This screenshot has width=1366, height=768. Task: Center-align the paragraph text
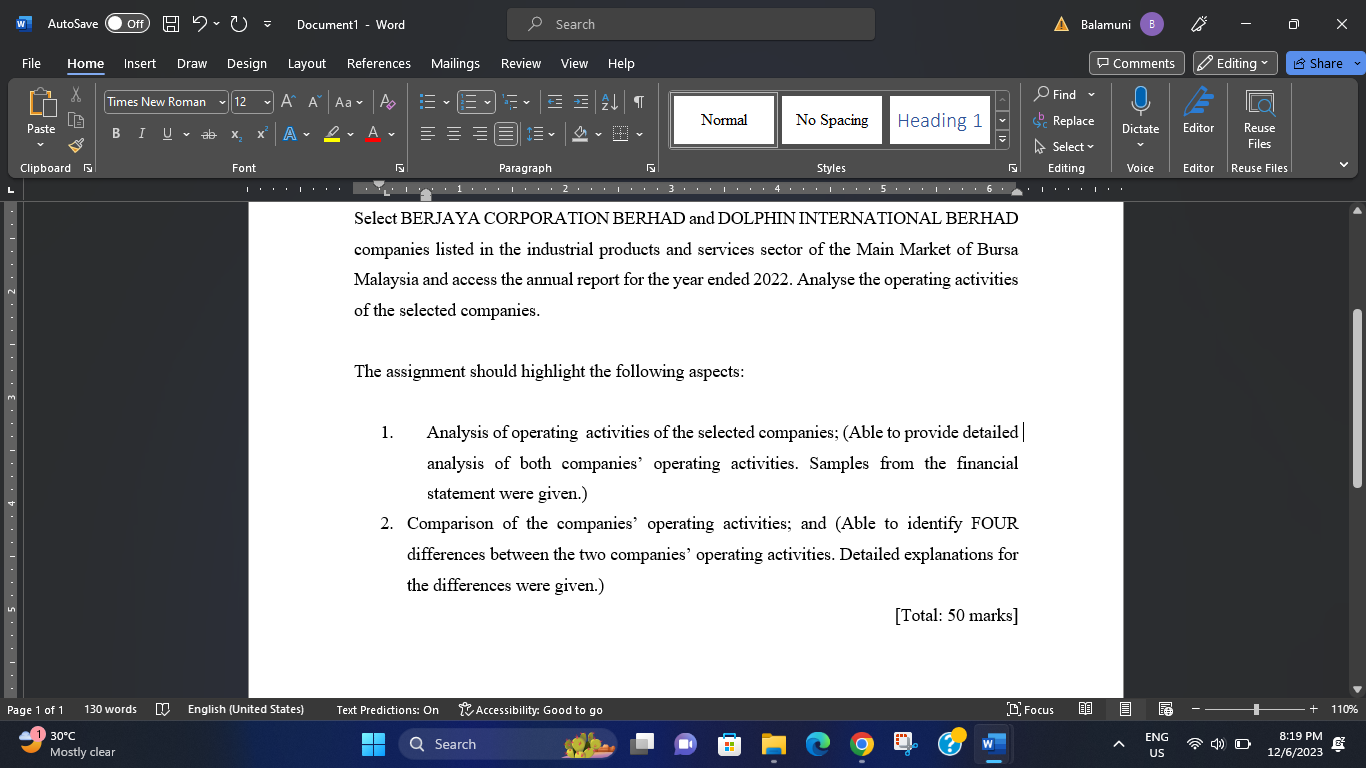(x=453, y=133)
